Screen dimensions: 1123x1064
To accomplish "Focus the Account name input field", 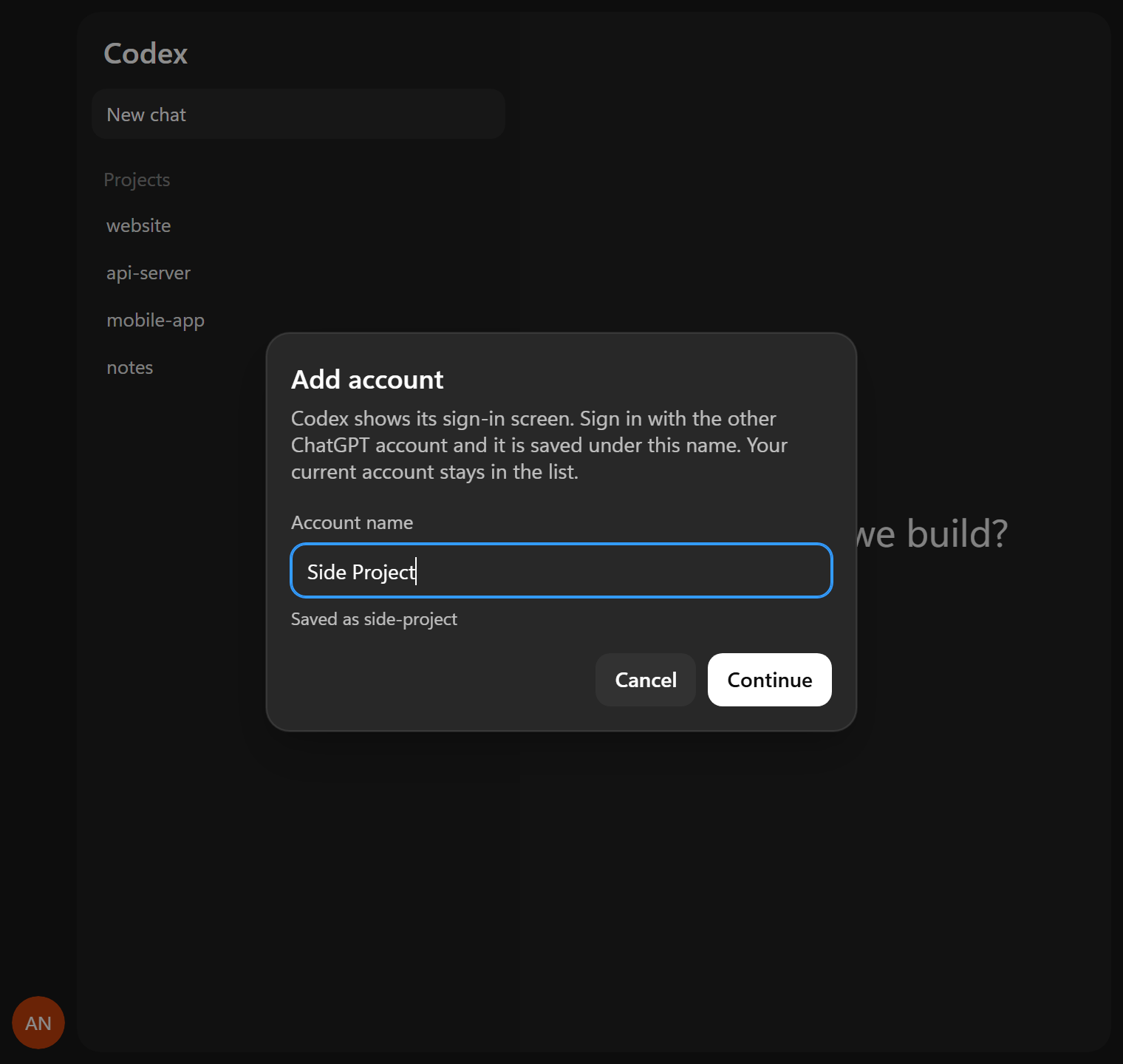I will 561,570.
